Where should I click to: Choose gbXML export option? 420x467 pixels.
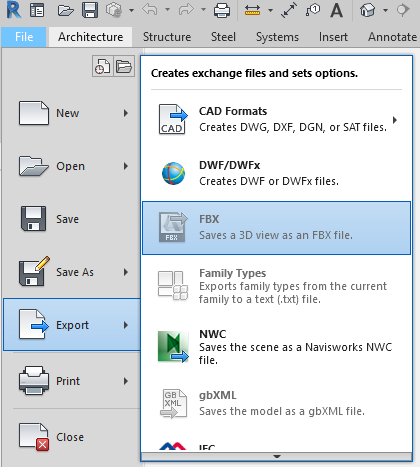point(277,403)
